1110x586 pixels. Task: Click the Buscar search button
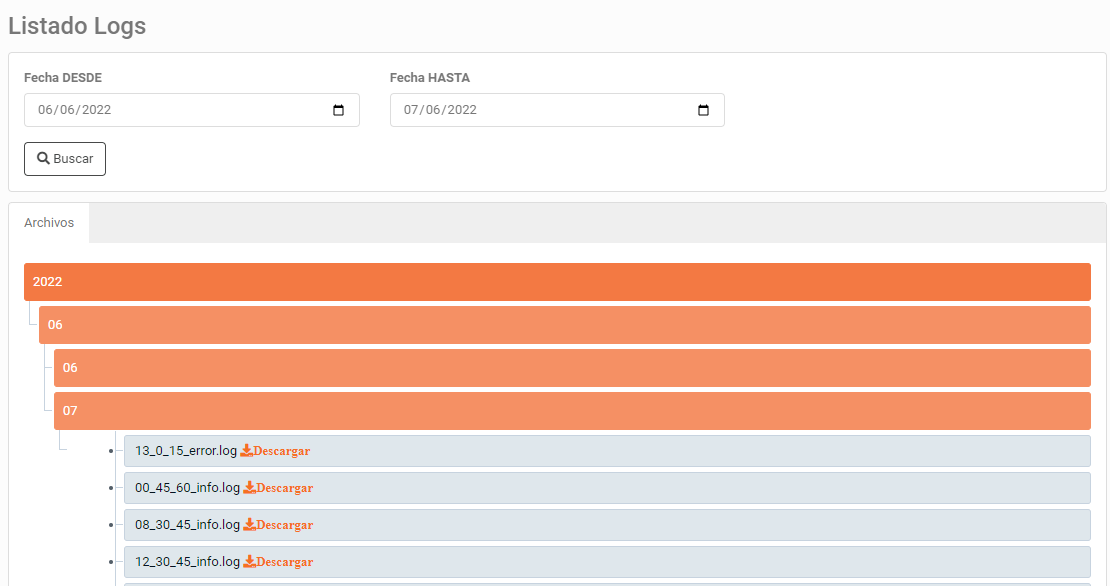coord(65,159)
